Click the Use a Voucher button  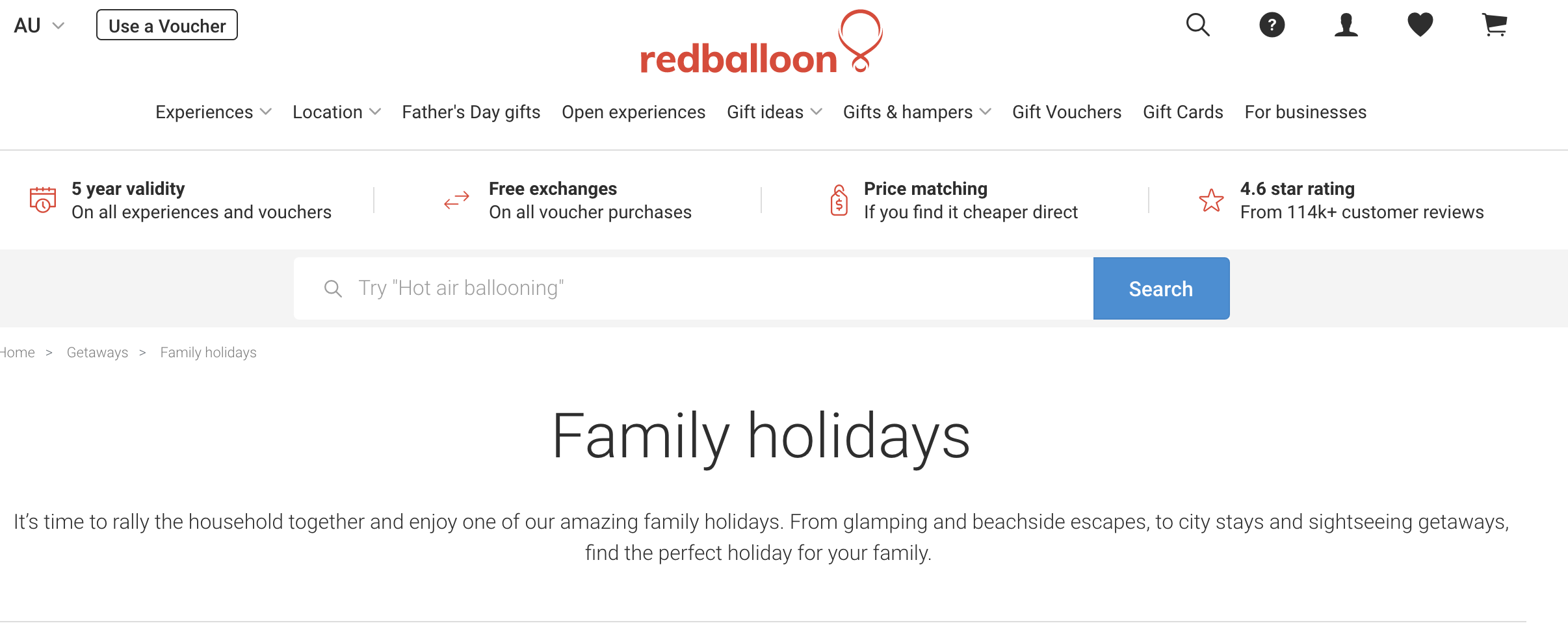[166, 25]
